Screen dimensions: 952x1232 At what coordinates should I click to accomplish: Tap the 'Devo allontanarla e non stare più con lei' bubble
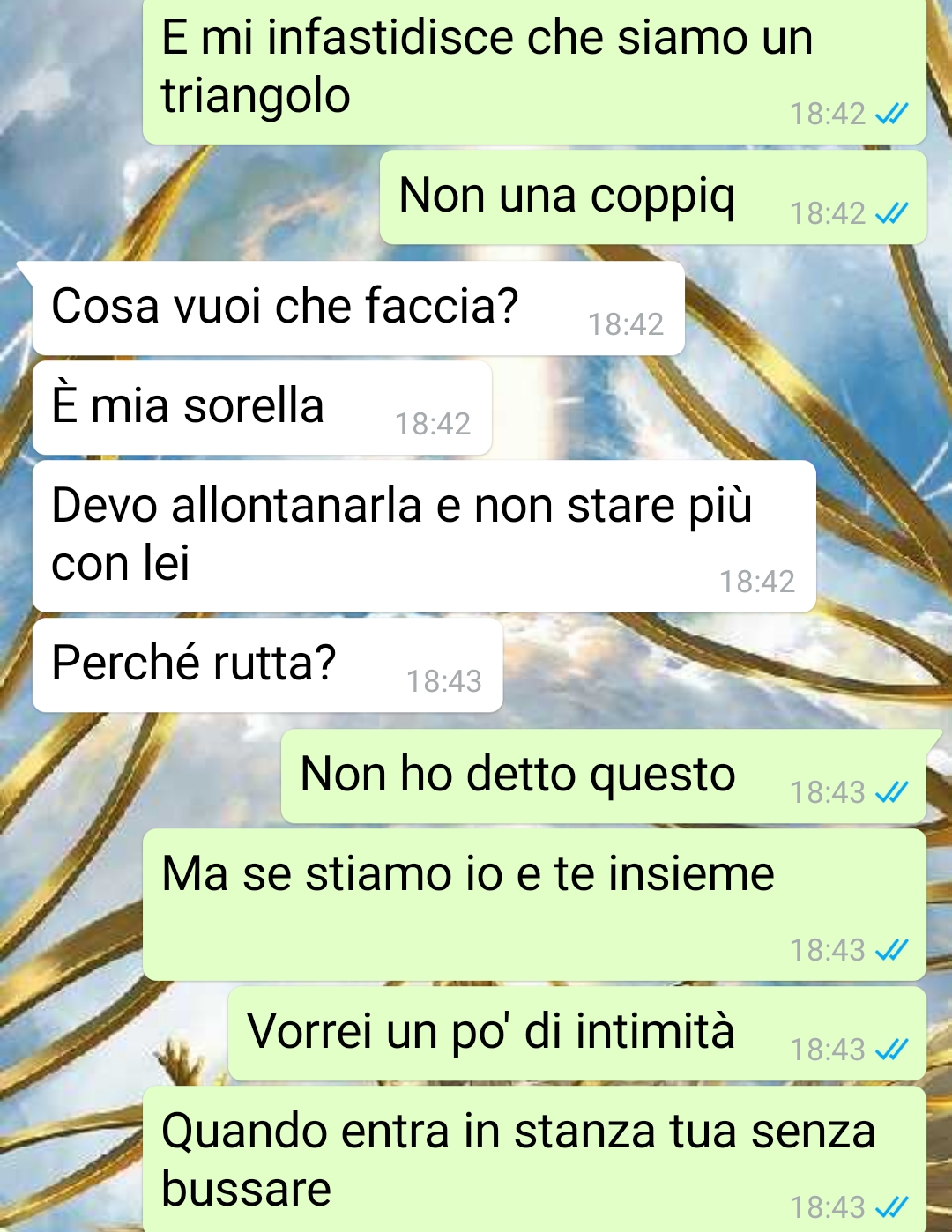(424, 536)
